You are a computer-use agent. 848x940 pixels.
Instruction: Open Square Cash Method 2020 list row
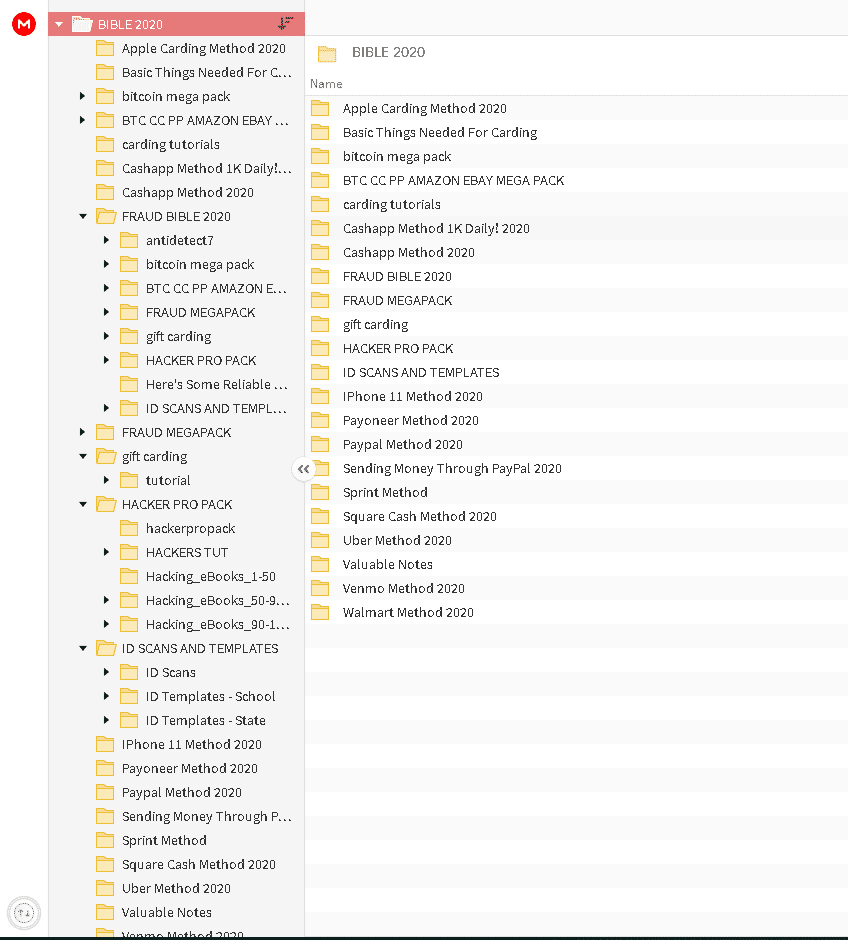[577, 516]
